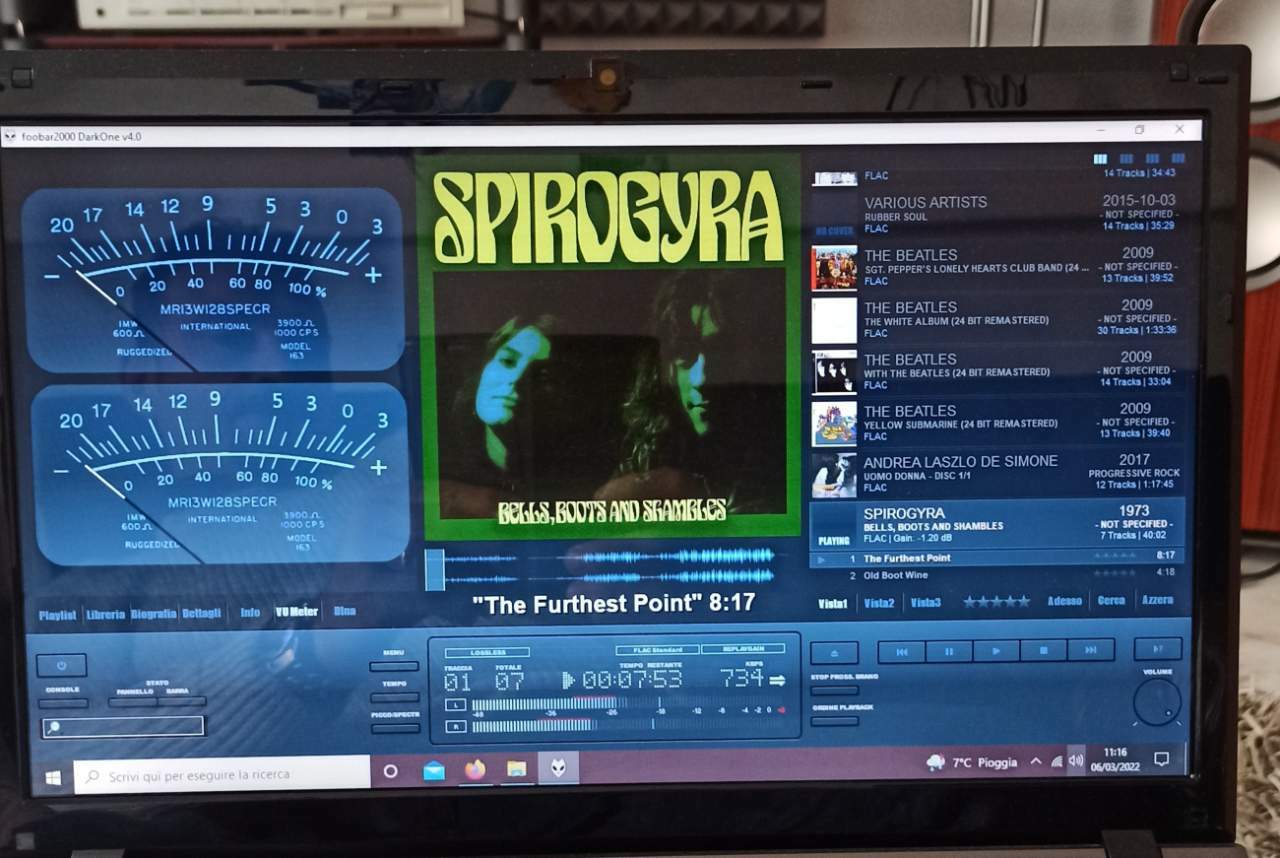The image size is (1280, 858).
Task: Toggle the BARRA status button
Action: point(181,701)
